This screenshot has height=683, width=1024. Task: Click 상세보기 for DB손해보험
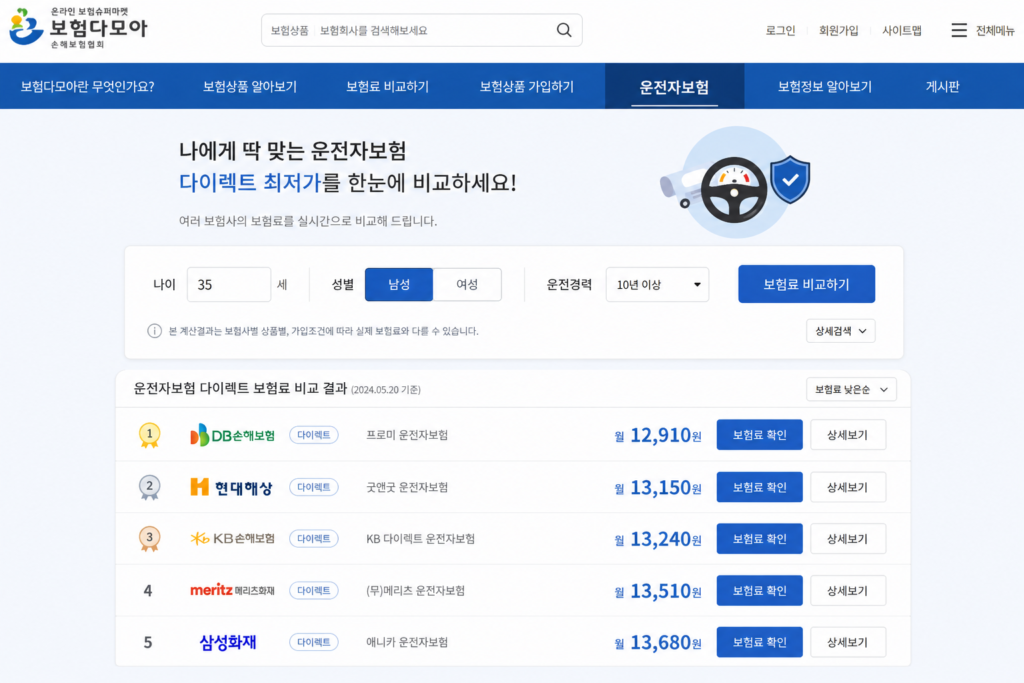(848, 435)
